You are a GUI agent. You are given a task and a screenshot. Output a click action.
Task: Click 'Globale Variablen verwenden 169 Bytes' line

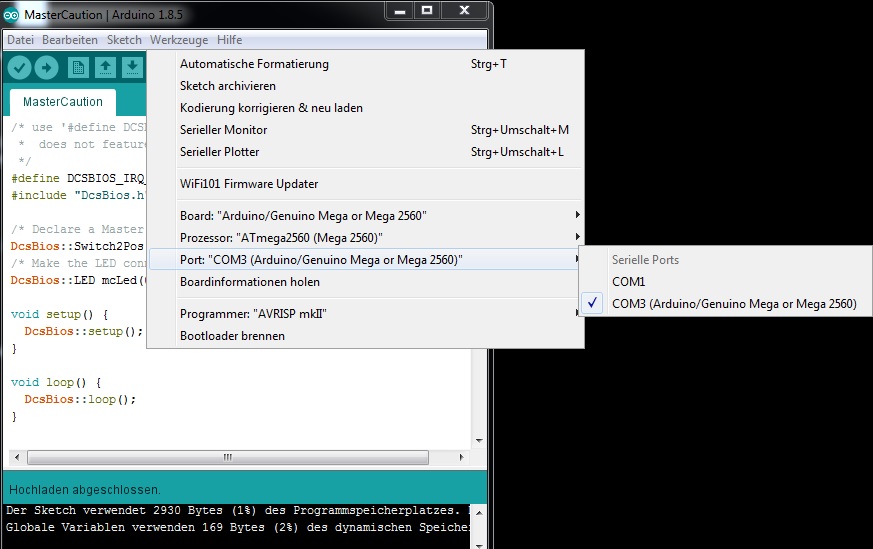[x=238, y=527]
